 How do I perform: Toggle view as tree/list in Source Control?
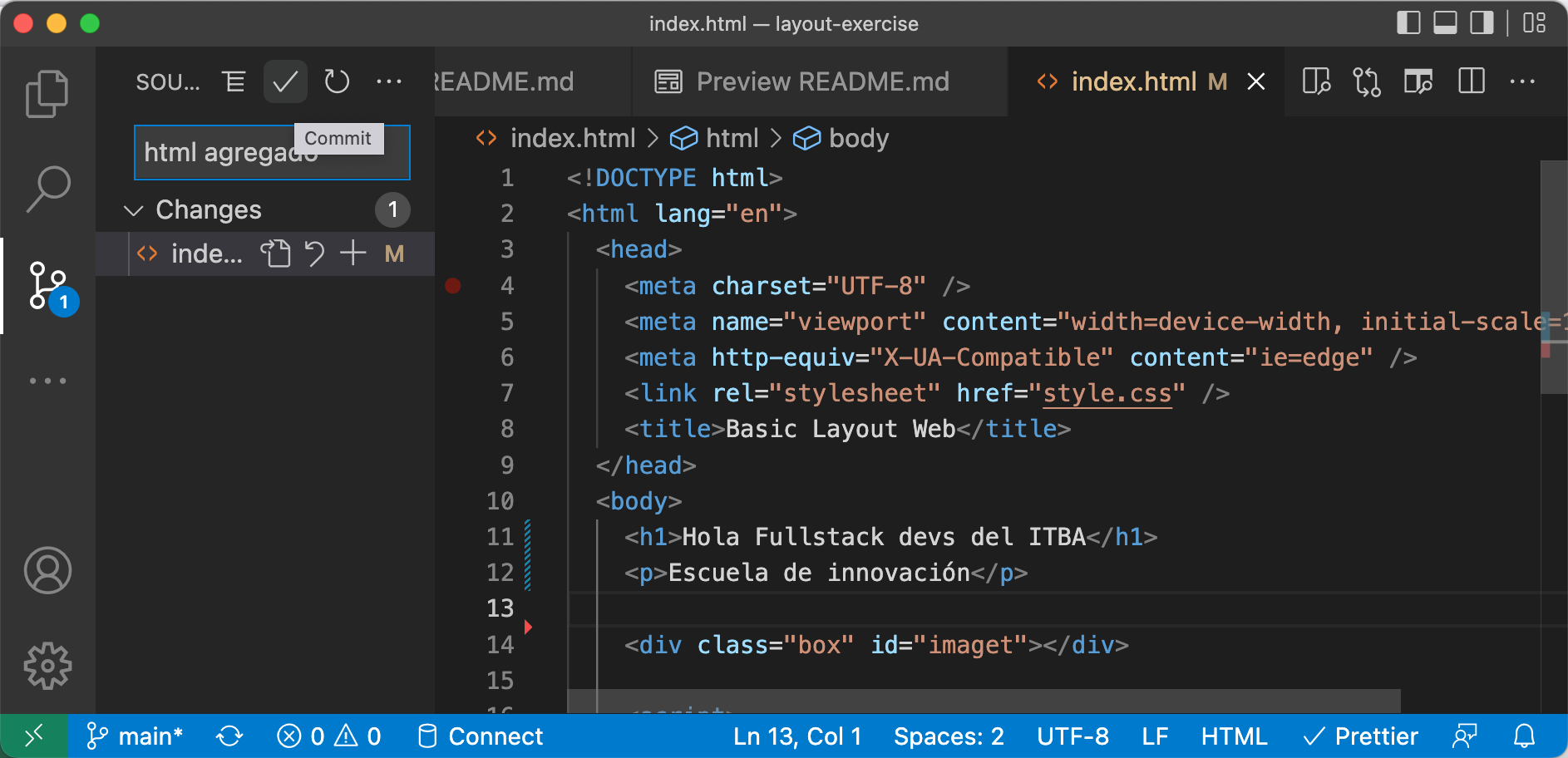(x=234, y=81)
